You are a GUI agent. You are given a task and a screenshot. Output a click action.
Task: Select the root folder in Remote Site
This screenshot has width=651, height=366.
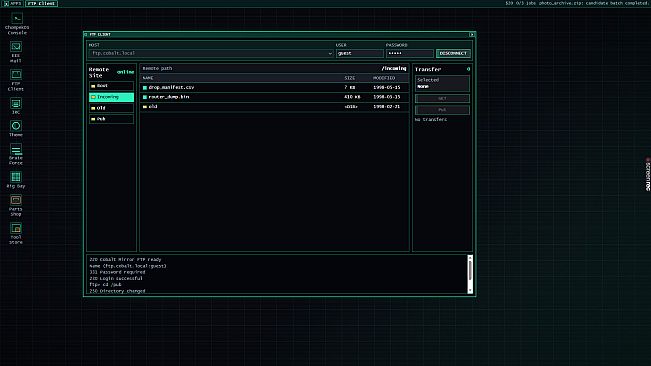pyautogui.click(x=111, y=86)
